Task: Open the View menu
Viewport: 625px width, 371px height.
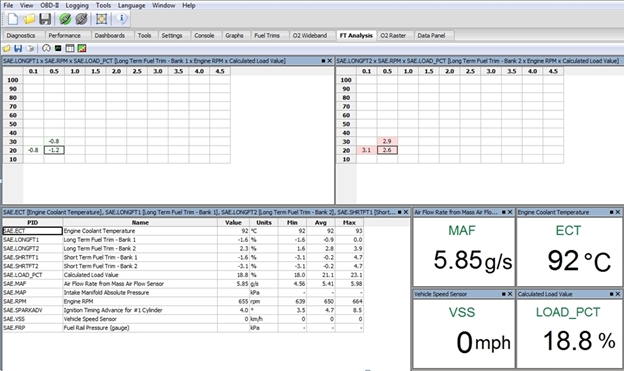Action: [x=26, y=6]
